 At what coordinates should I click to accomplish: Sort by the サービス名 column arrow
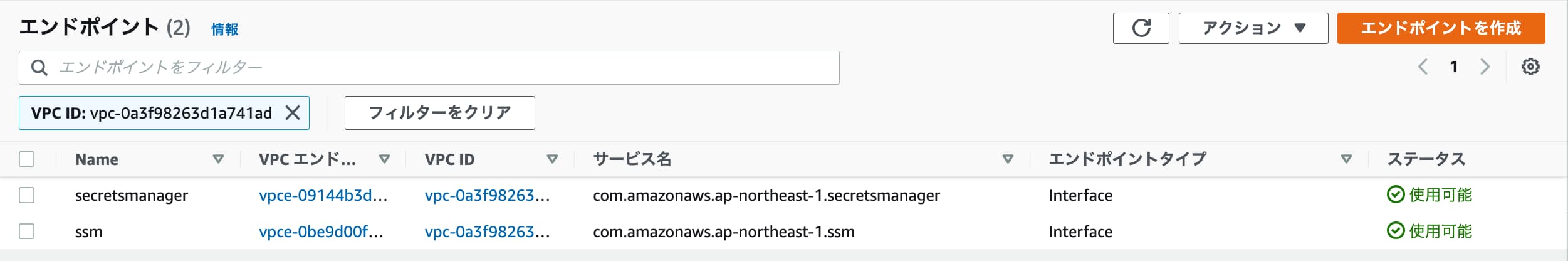[1008, 159]
